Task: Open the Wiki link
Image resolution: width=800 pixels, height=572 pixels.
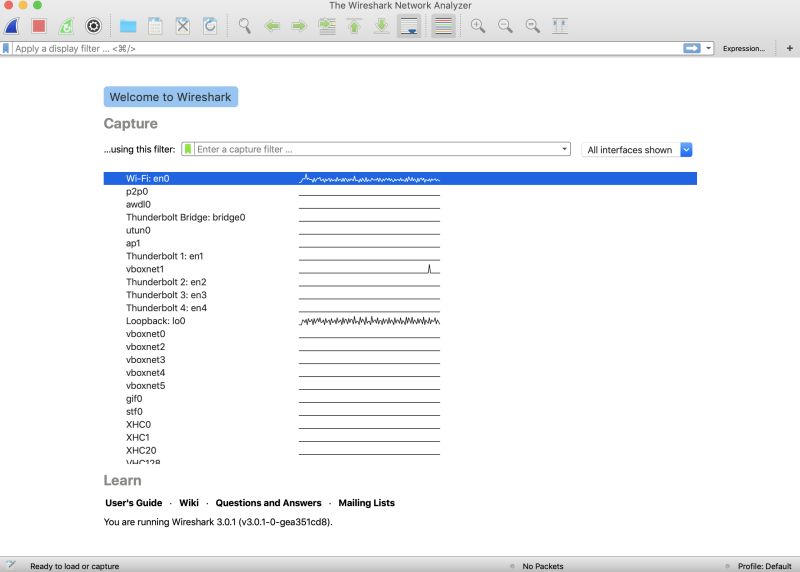Action: pyautogui.click(x=189, y=503)
